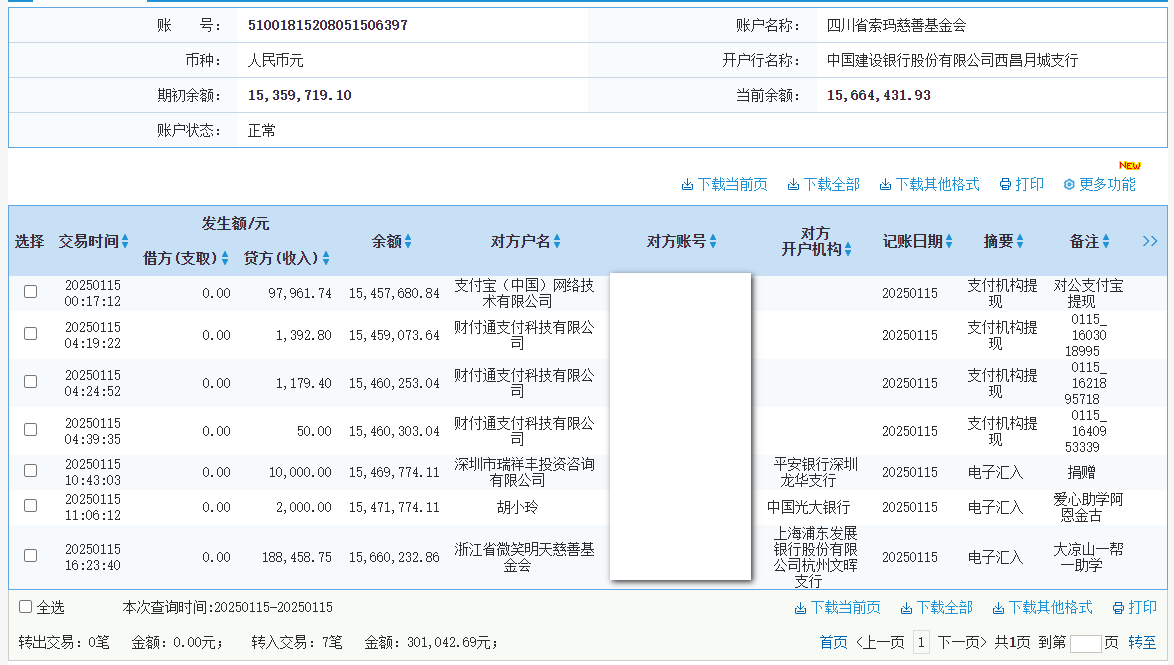The image size is (1174, 665).
Task: Click top 下载当前页 download icon
Action: tap(687, 185)
